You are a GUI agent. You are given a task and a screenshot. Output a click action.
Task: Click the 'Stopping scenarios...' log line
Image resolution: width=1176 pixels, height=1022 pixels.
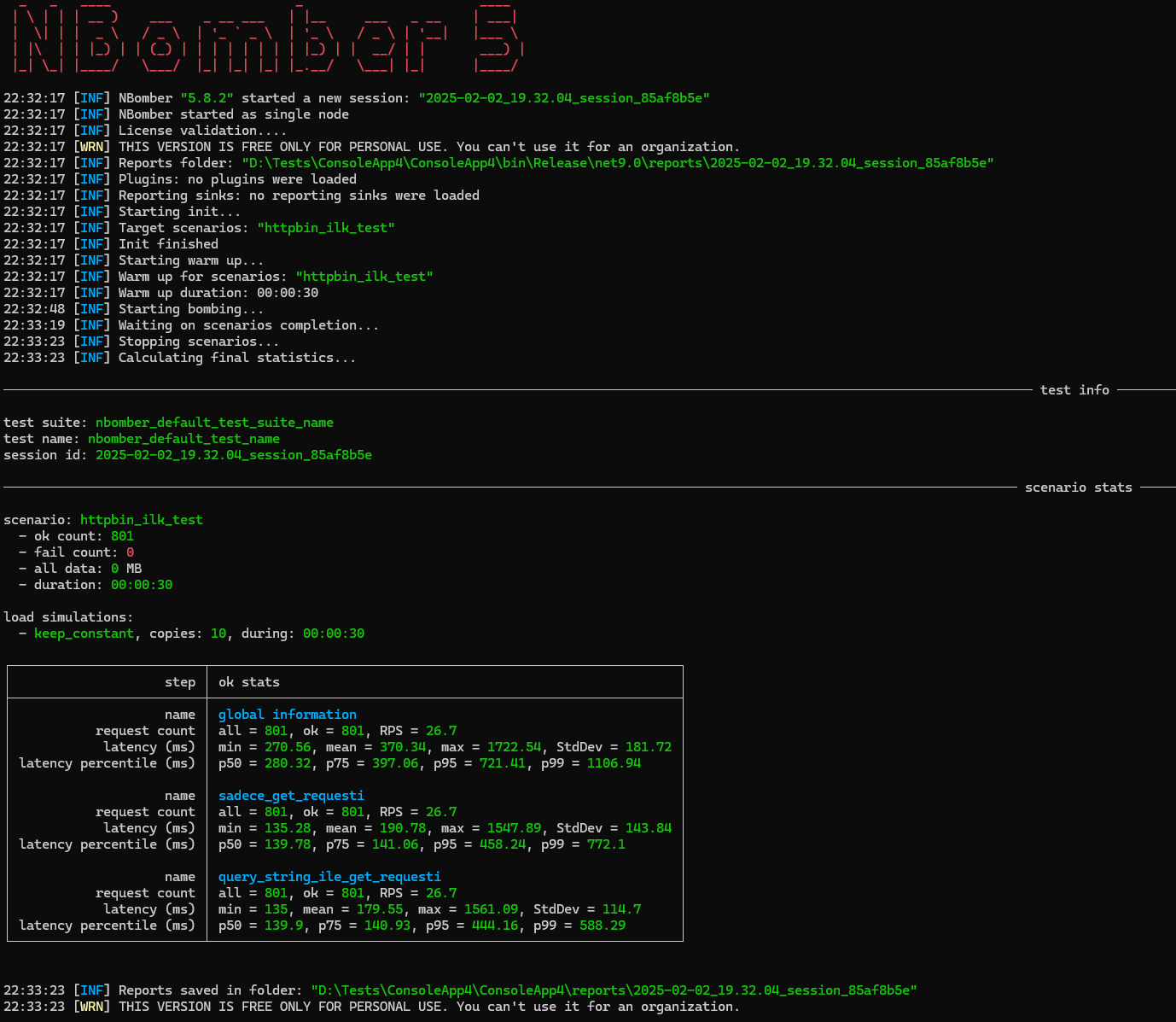199,342
